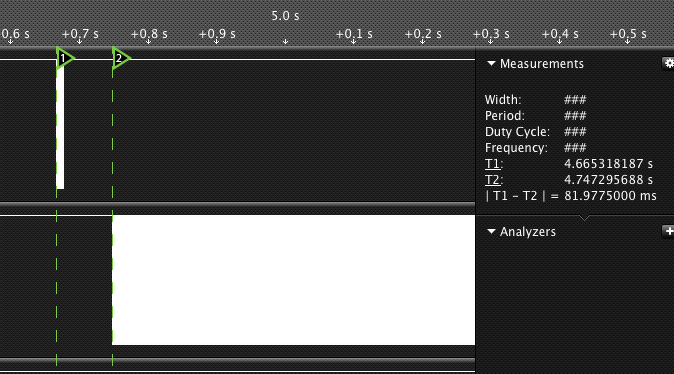The height and width of the screenshot is (374, 674).
Task: Click the Duty Cycle measurement label
Action: [517, 132]
